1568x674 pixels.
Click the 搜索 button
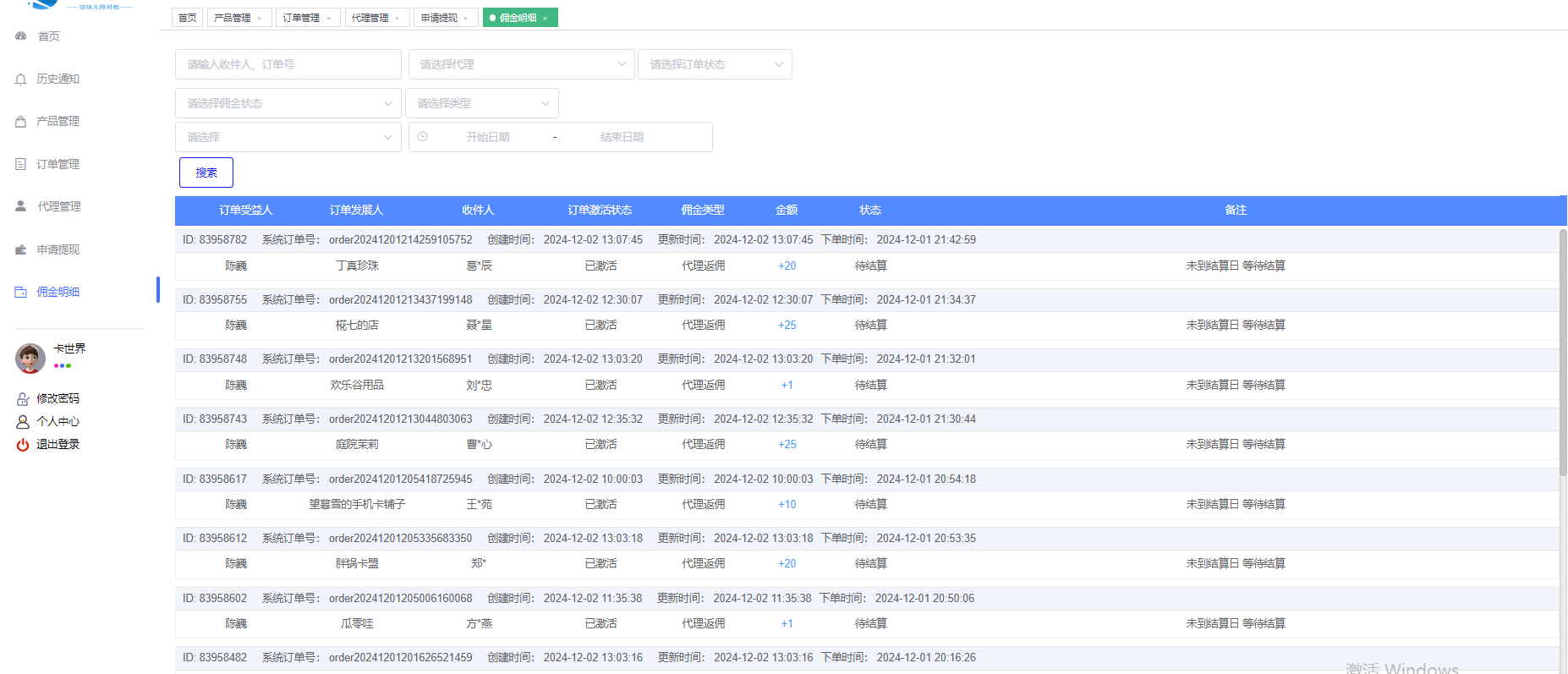[x=206, y=173]
